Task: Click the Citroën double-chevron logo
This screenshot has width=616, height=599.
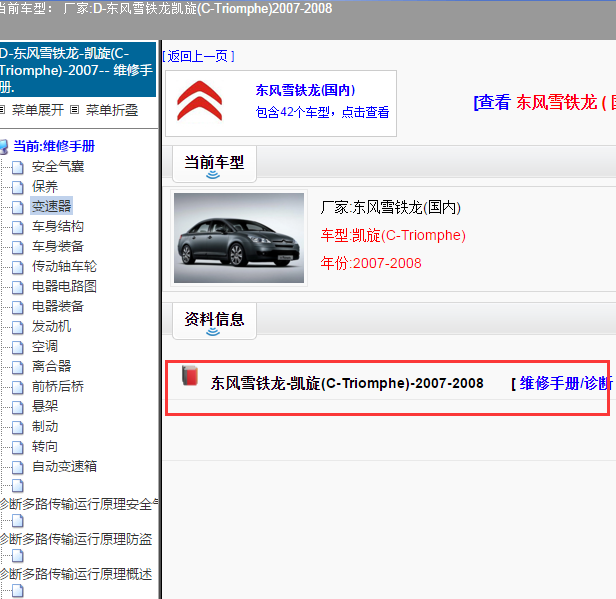Action: coord(200,101)
